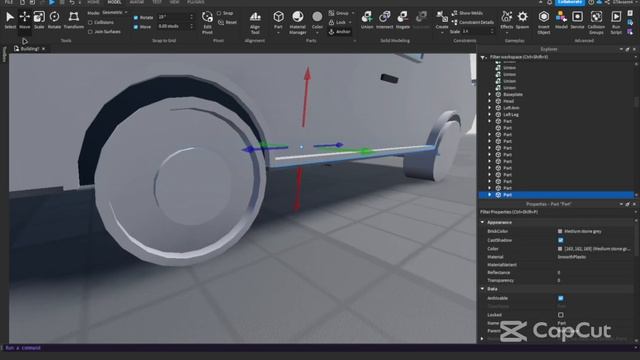This screenshot has height=360, width=640.
Task: Click the Anchor button
Action: [x=340, y=31]
